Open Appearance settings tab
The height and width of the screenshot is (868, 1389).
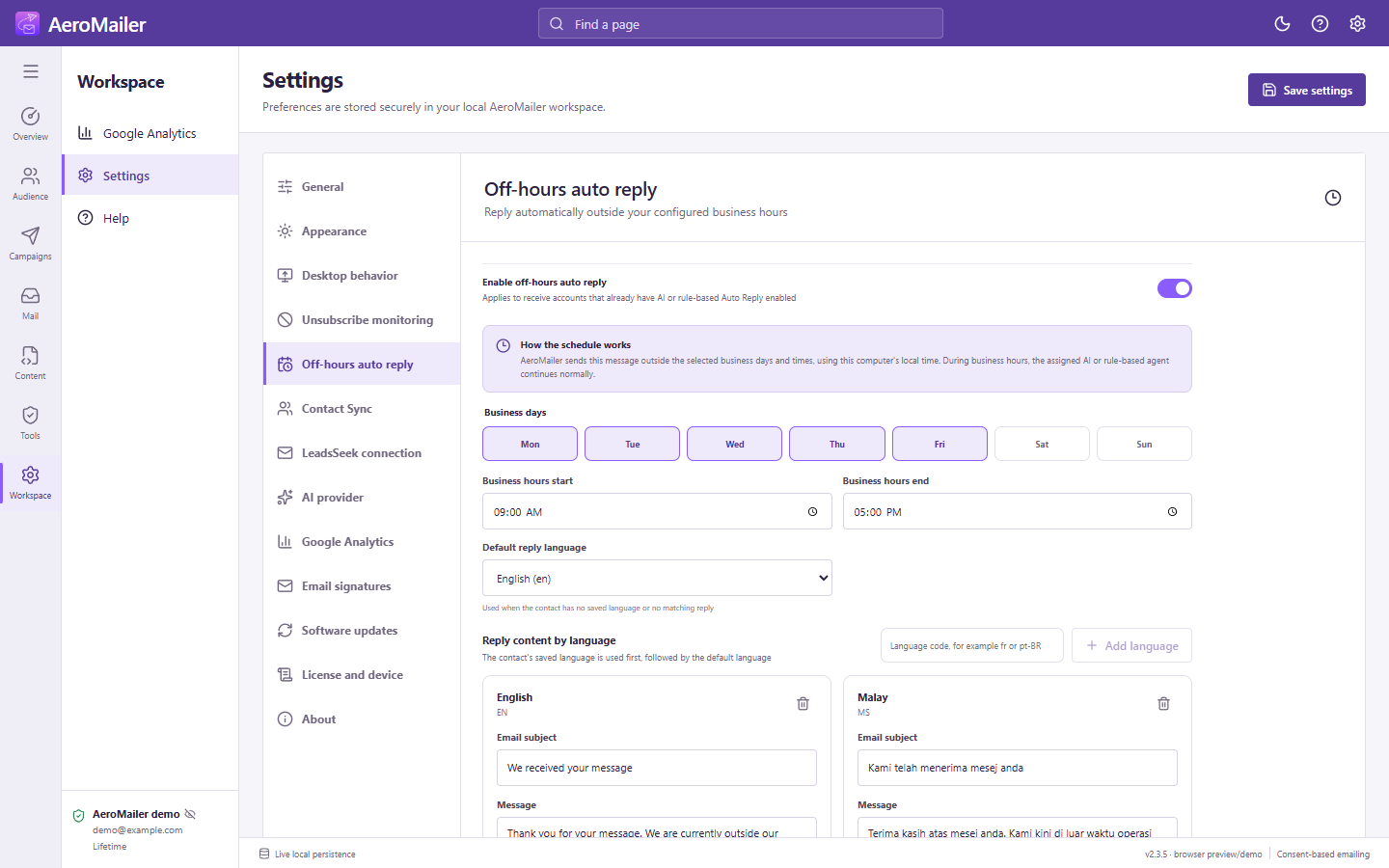point(362,231)
